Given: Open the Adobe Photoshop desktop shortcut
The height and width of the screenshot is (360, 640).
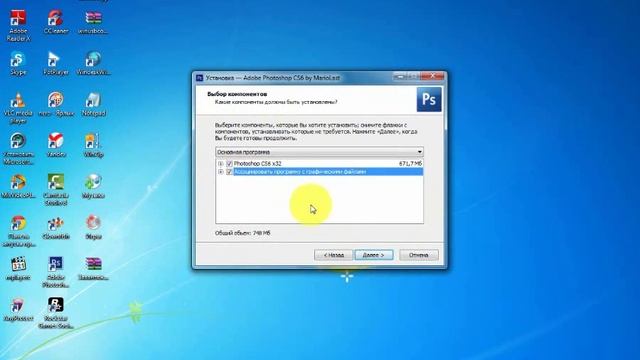Looking at the screenshot, I should click(56, 272).
